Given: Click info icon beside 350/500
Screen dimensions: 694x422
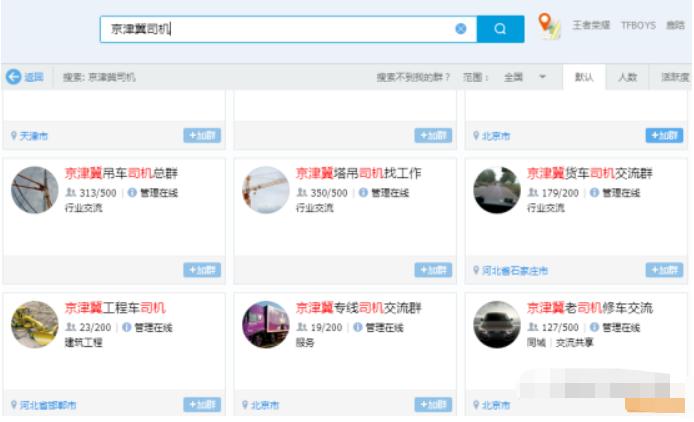Looking at the screenshot, I should coord(363,193).
